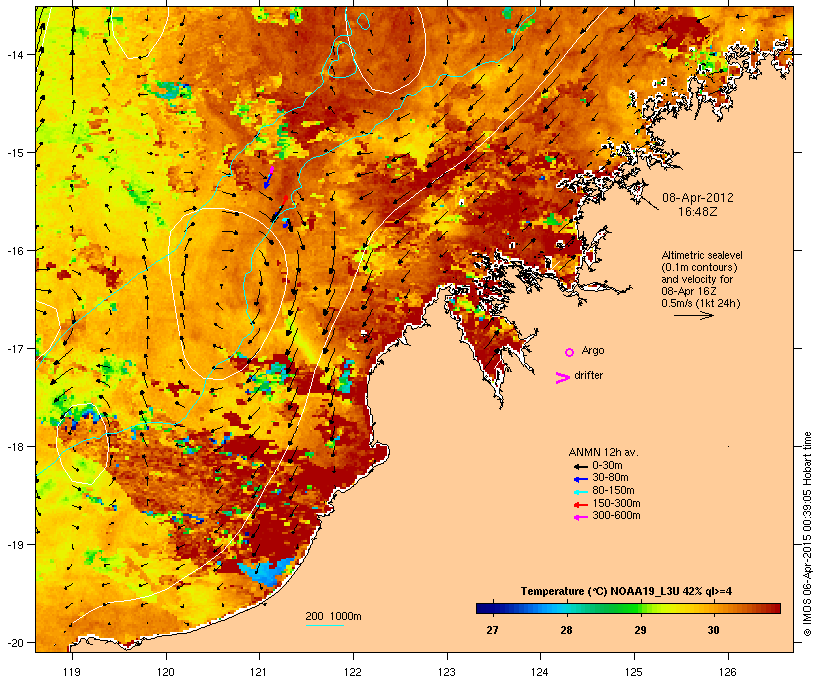
Task: Click the colorbar tick value 29
Action: click(640, 630)
